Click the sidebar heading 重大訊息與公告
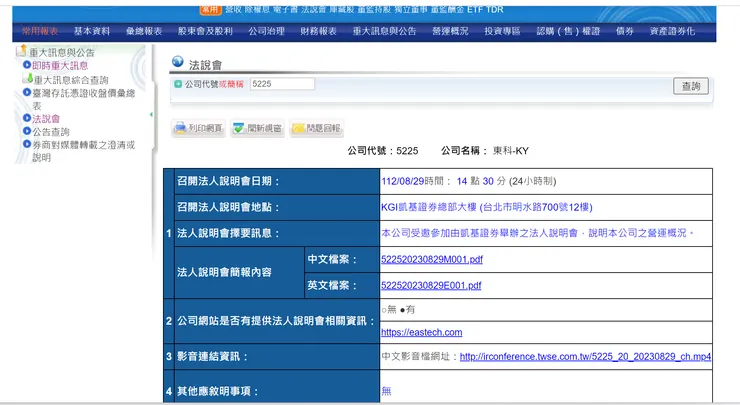The image size is (740, 405). pyautogui.click(x=62, y=52)
